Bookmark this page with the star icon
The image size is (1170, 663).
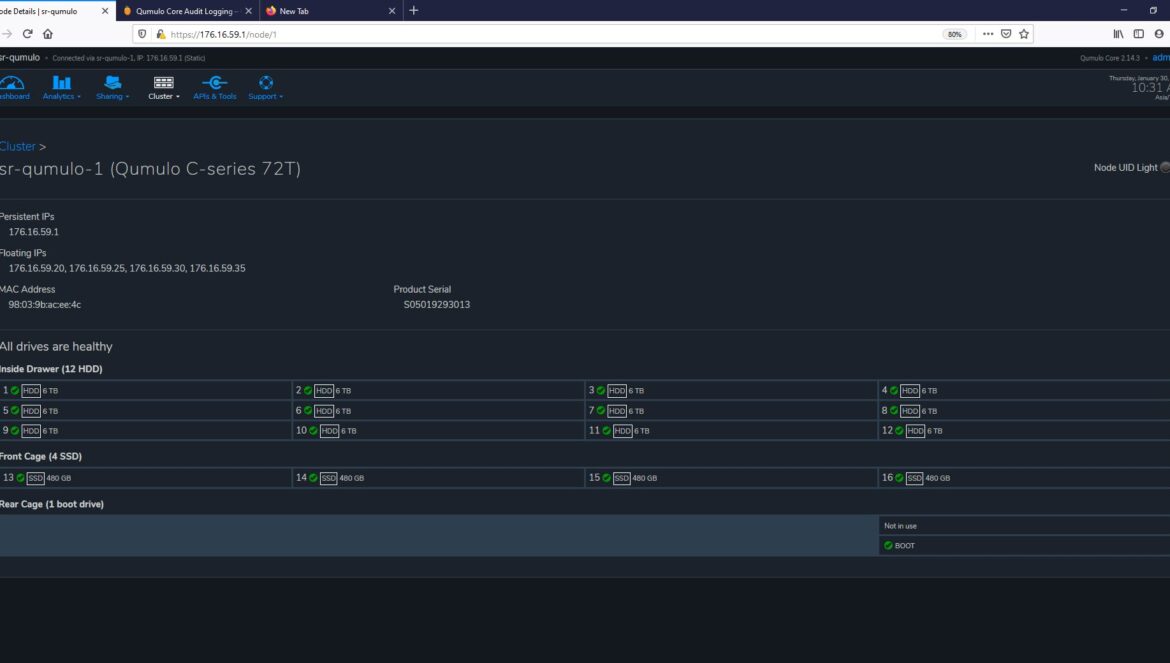click(x=1024, y=34)
